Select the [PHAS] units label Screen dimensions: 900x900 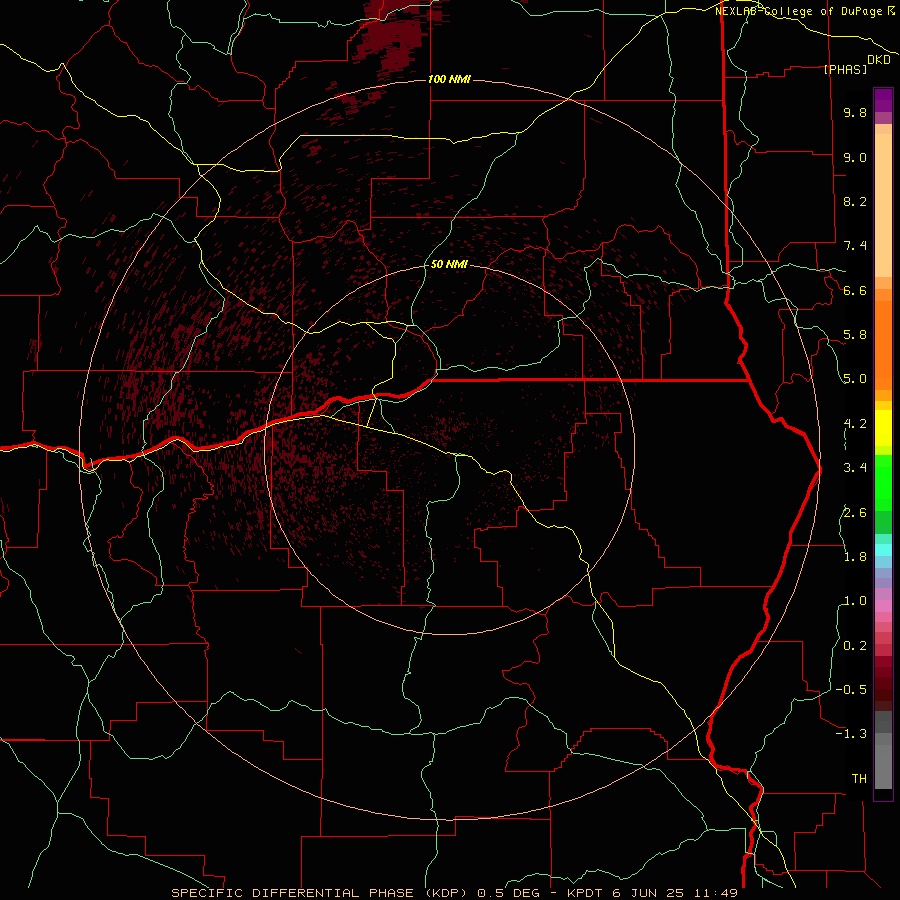(845, 69)
